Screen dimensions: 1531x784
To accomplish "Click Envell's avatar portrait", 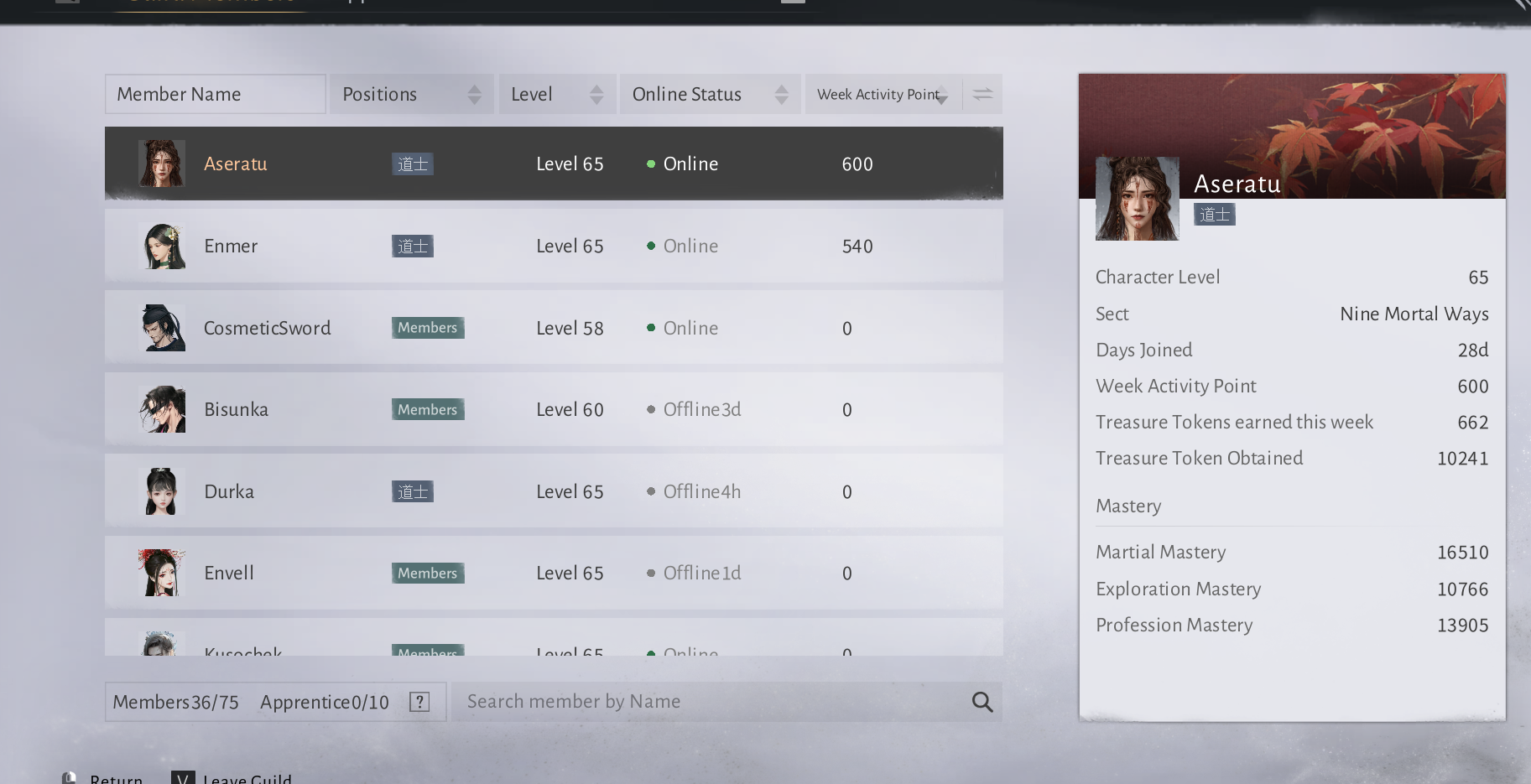I will pyautogui.click(x=162, y=573).
